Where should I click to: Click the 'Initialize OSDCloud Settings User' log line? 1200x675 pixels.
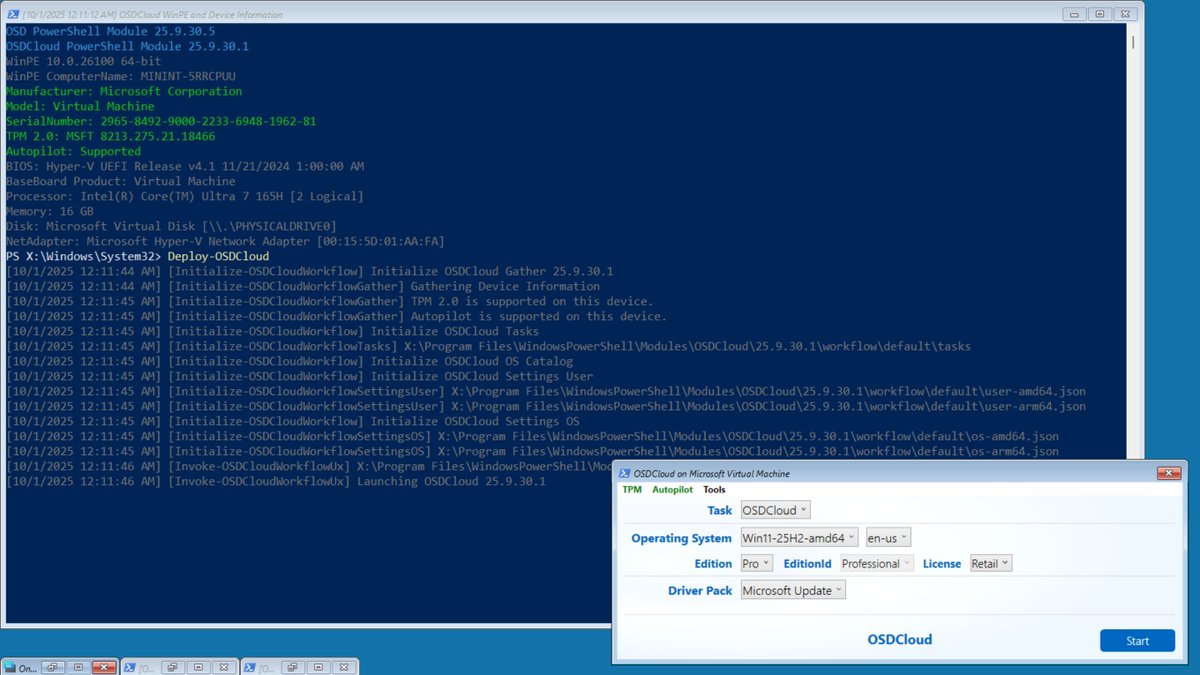(299, 377)
